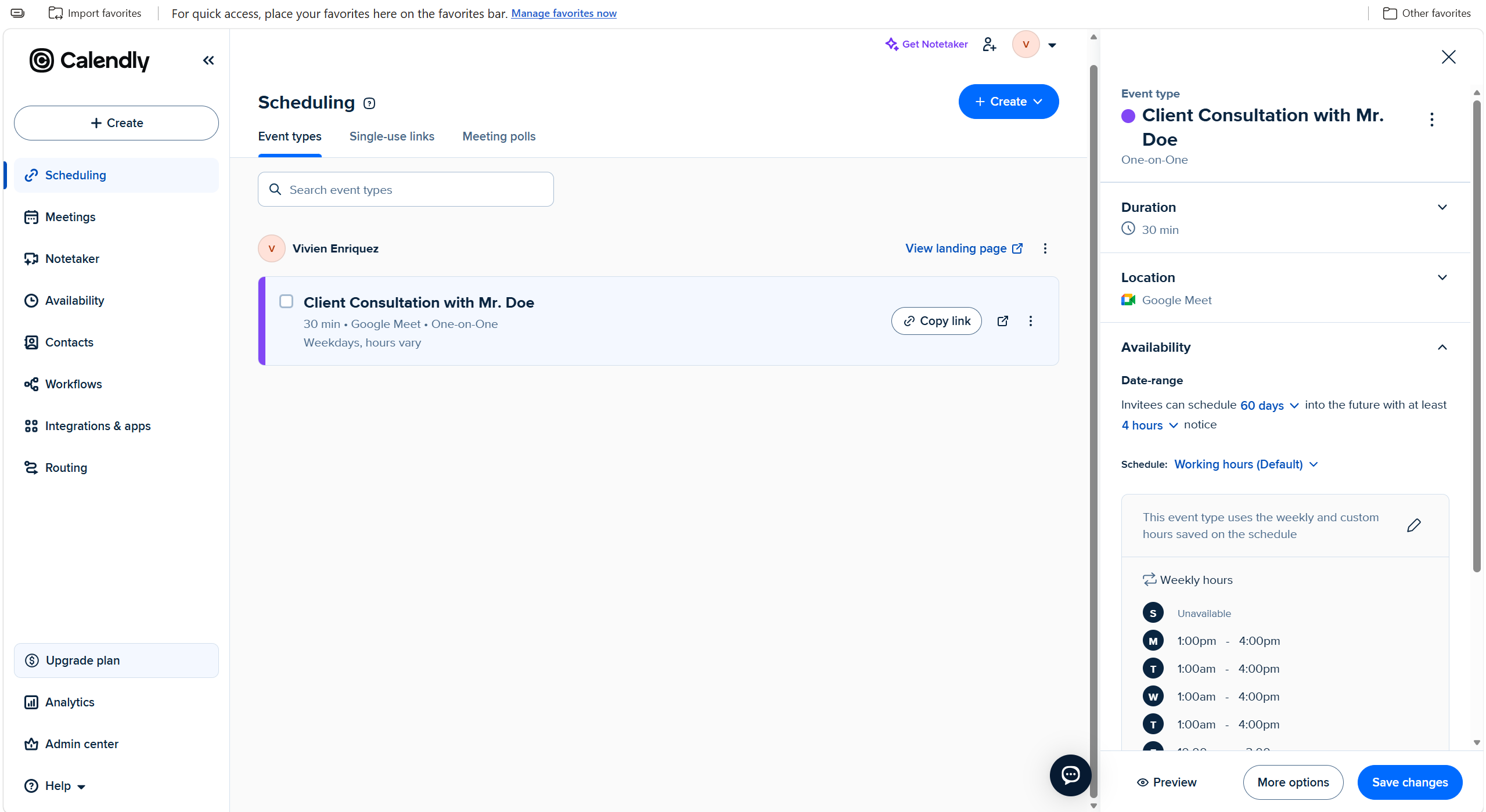Image resolution: width=1486 pixels, height=812 pixels.
Task: Open event in new window icon beside Copy link
Action: point(1003,321)
